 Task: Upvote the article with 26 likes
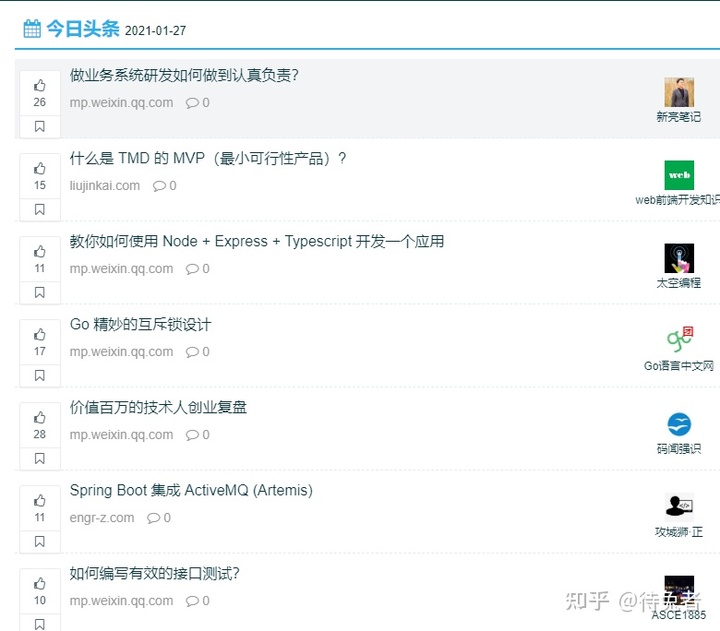(39, 86)
